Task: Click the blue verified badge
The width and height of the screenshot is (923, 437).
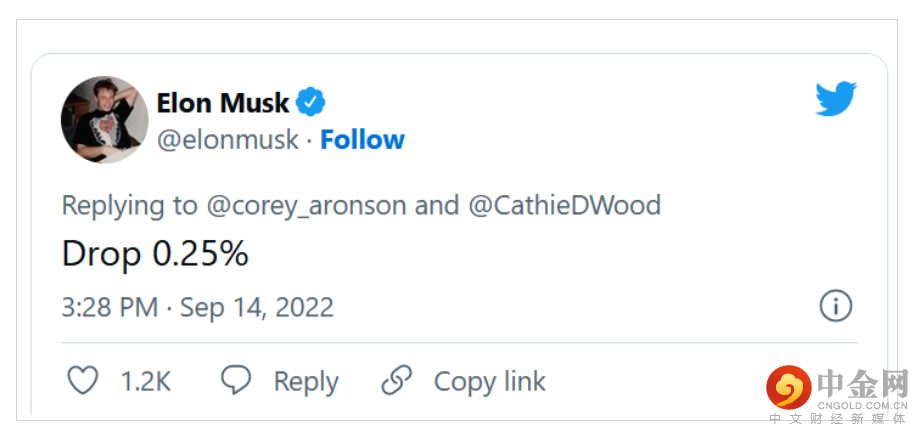Action: [310, 102]
